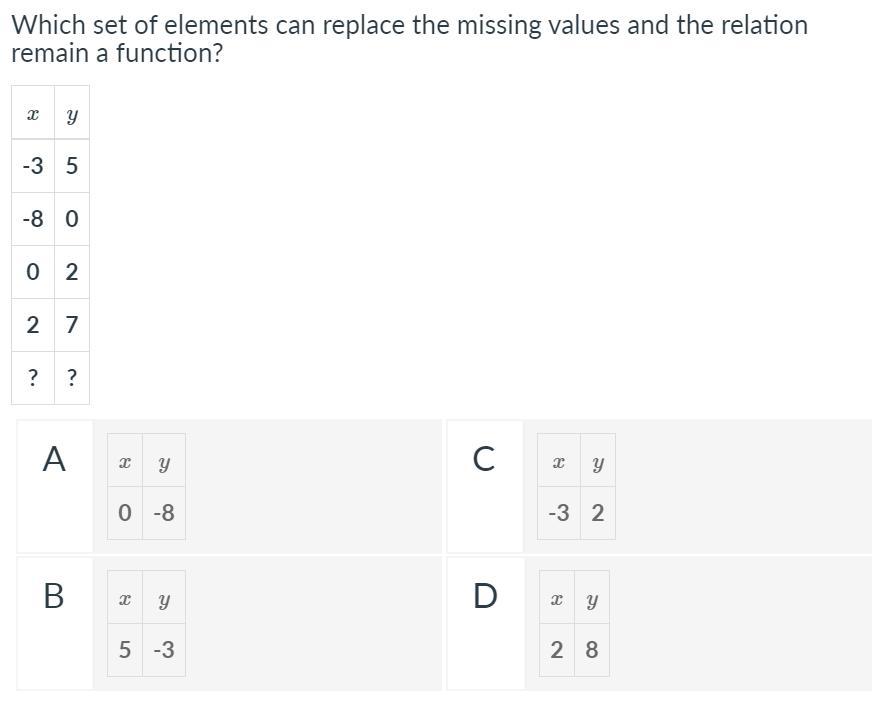Click the -8 value in option A's table
888x717 pixels.
(164, 513)
